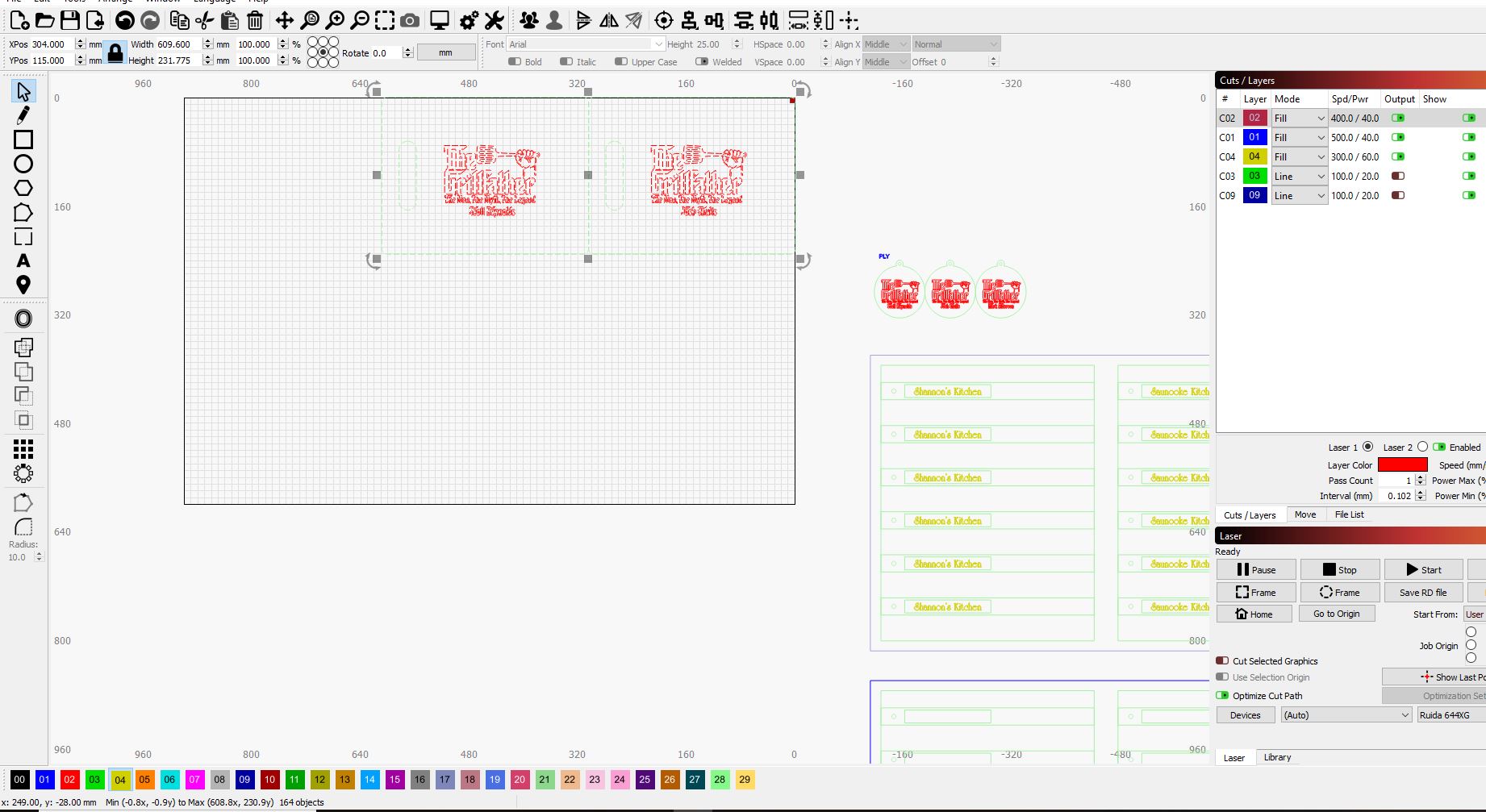
Task: Toggle output for layer C02
Action: [x=1398, y=118]
